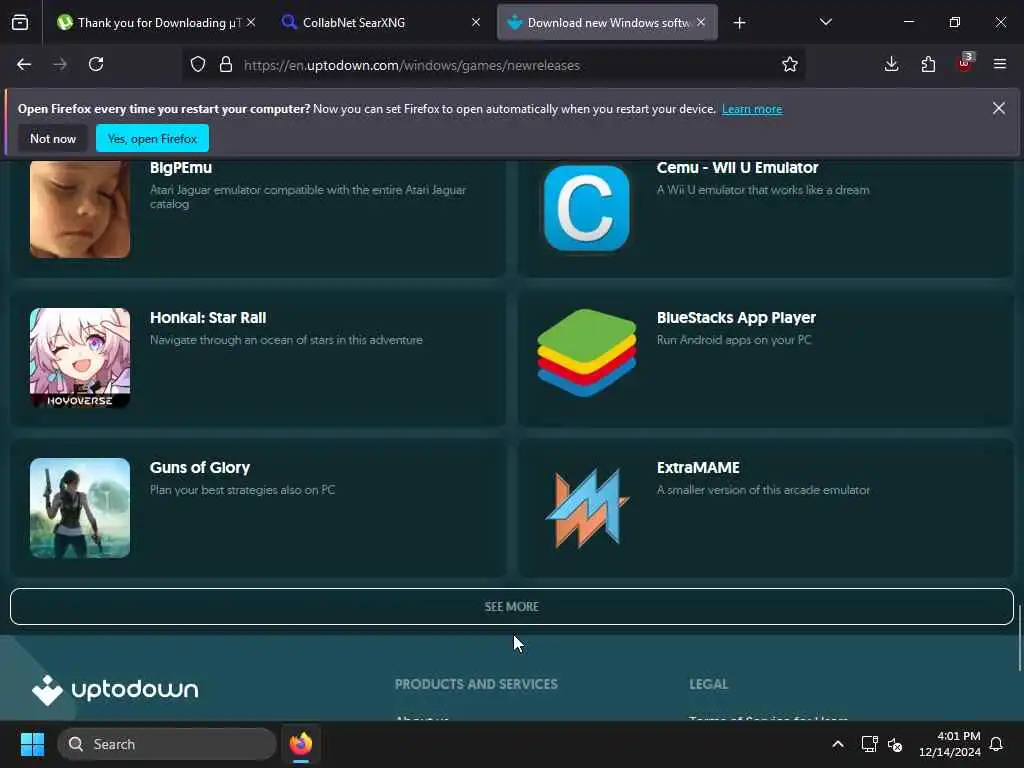Click the Guns of Glory thumbnail
Screen dimensions: 1024x768
tap(80, 508)
